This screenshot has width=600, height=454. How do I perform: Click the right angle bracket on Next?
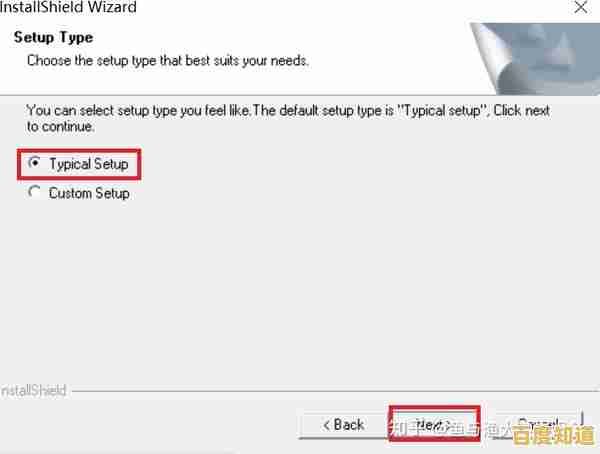(446, 425)
